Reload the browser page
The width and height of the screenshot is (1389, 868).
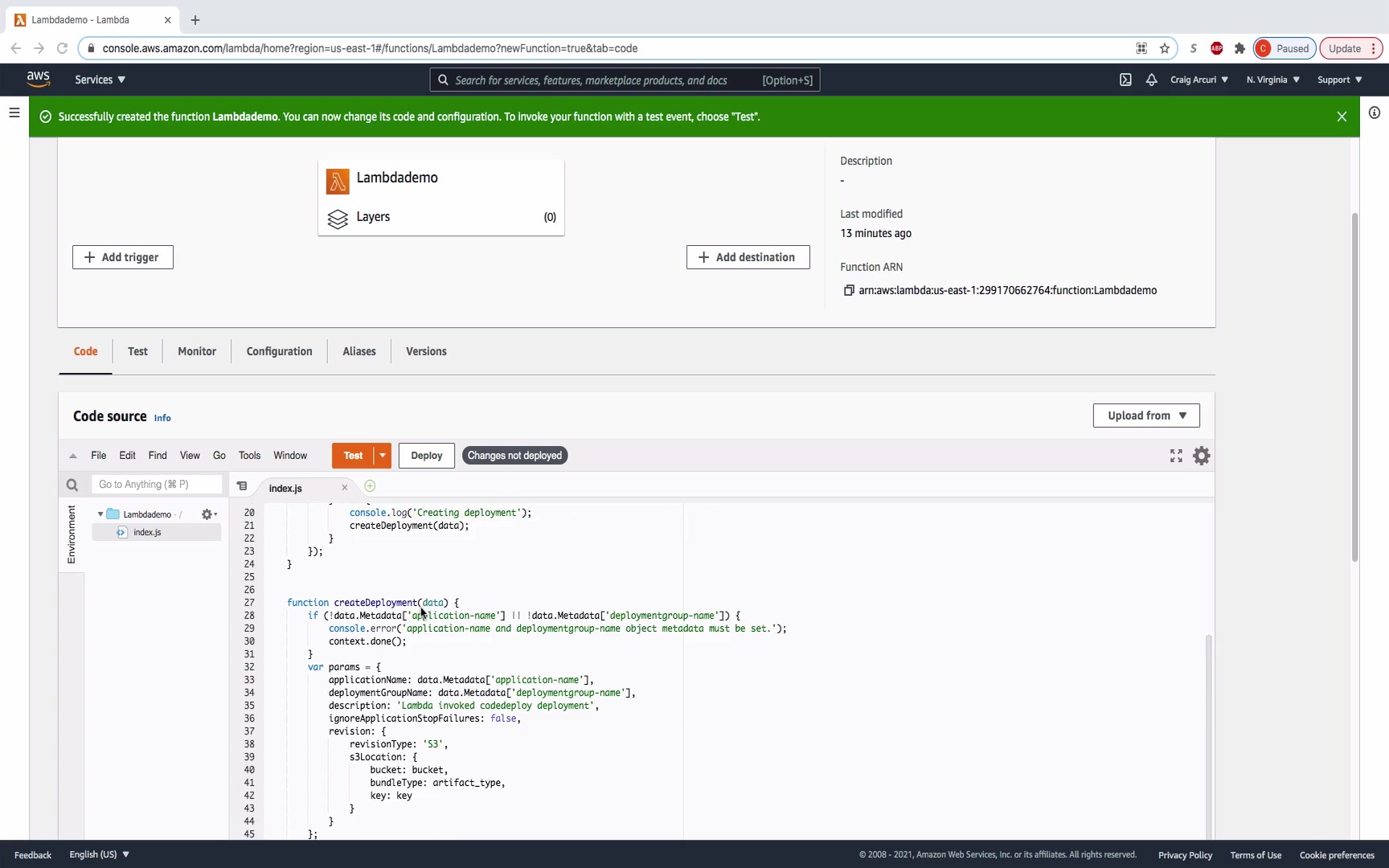[62, 48]
